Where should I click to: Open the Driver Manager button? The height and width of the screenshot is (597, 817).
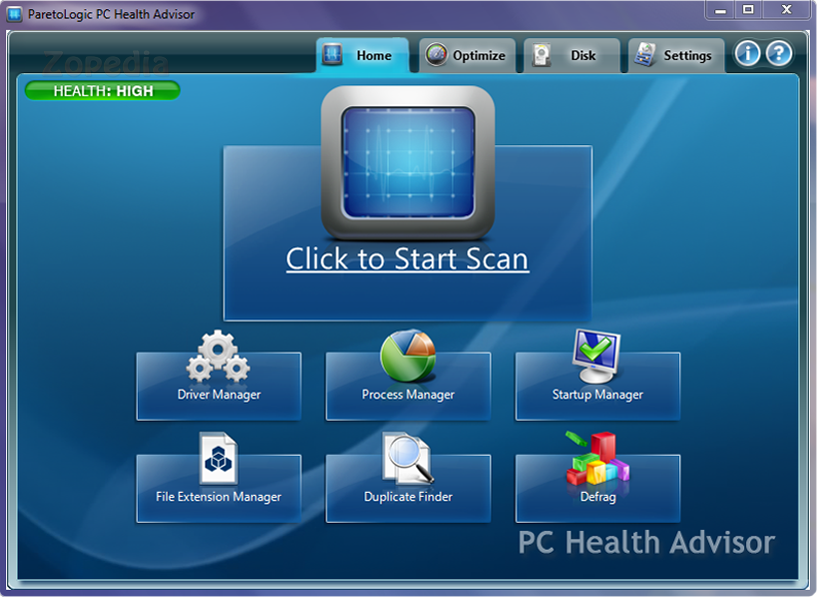219,386
